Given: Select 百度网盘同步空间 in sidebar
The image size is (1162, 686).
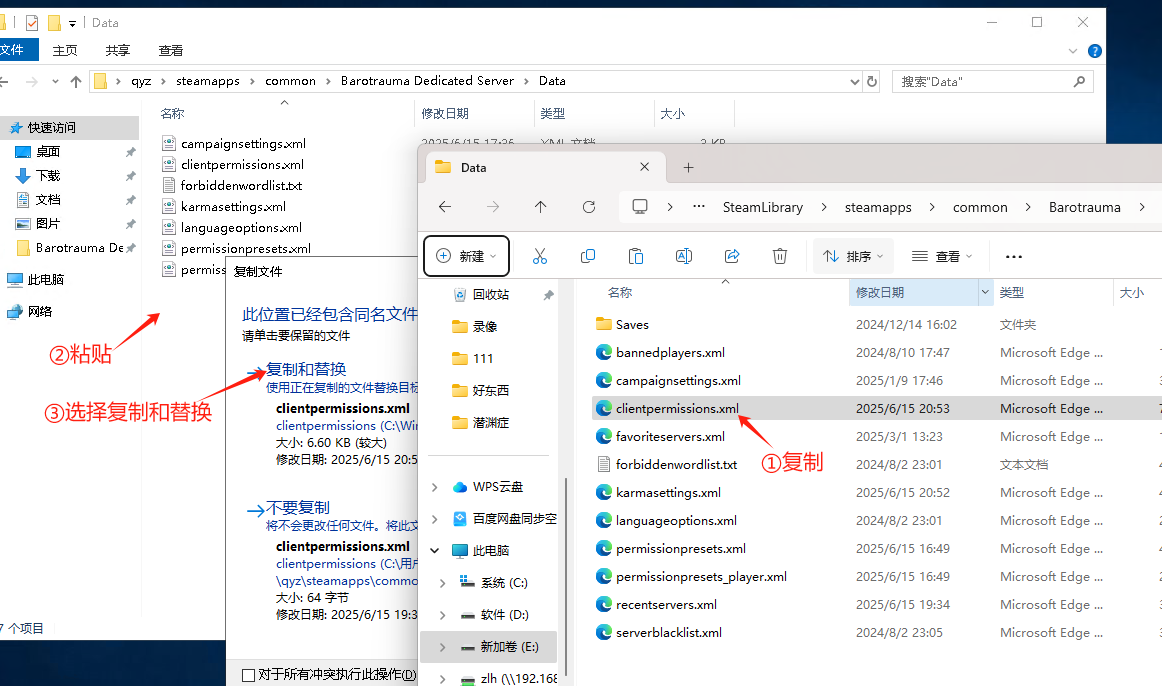Looking at the screenshot, I should pos(514,519).
